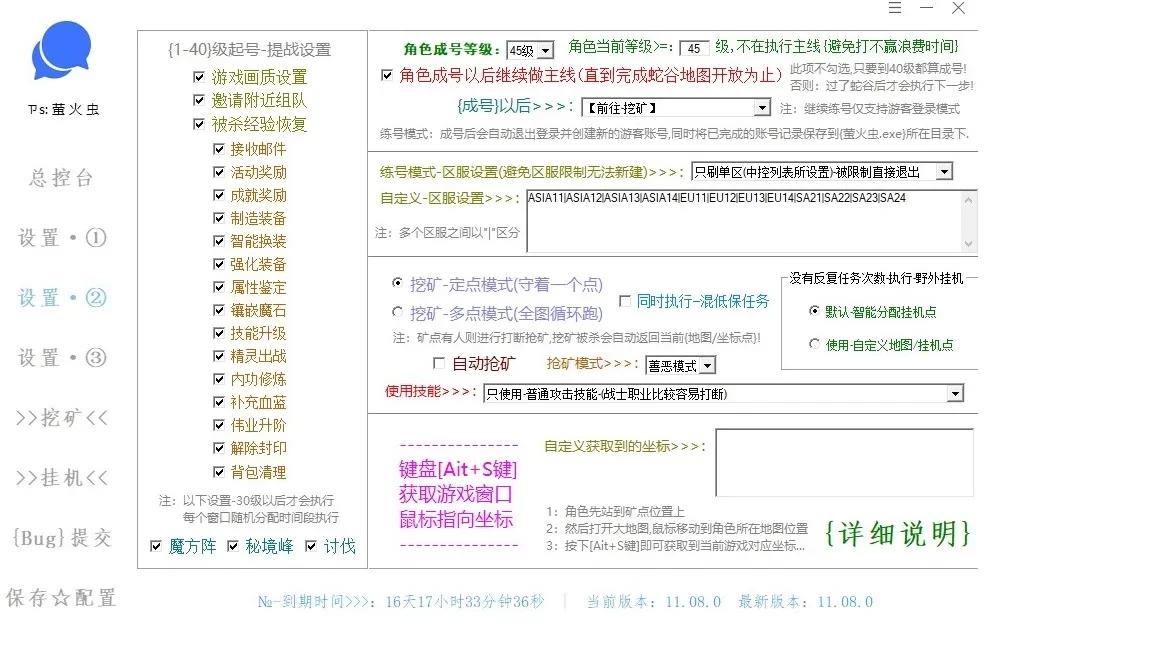
Task: Click the {1-40}级起号-提战设置 heading
Action: point(250,49)
